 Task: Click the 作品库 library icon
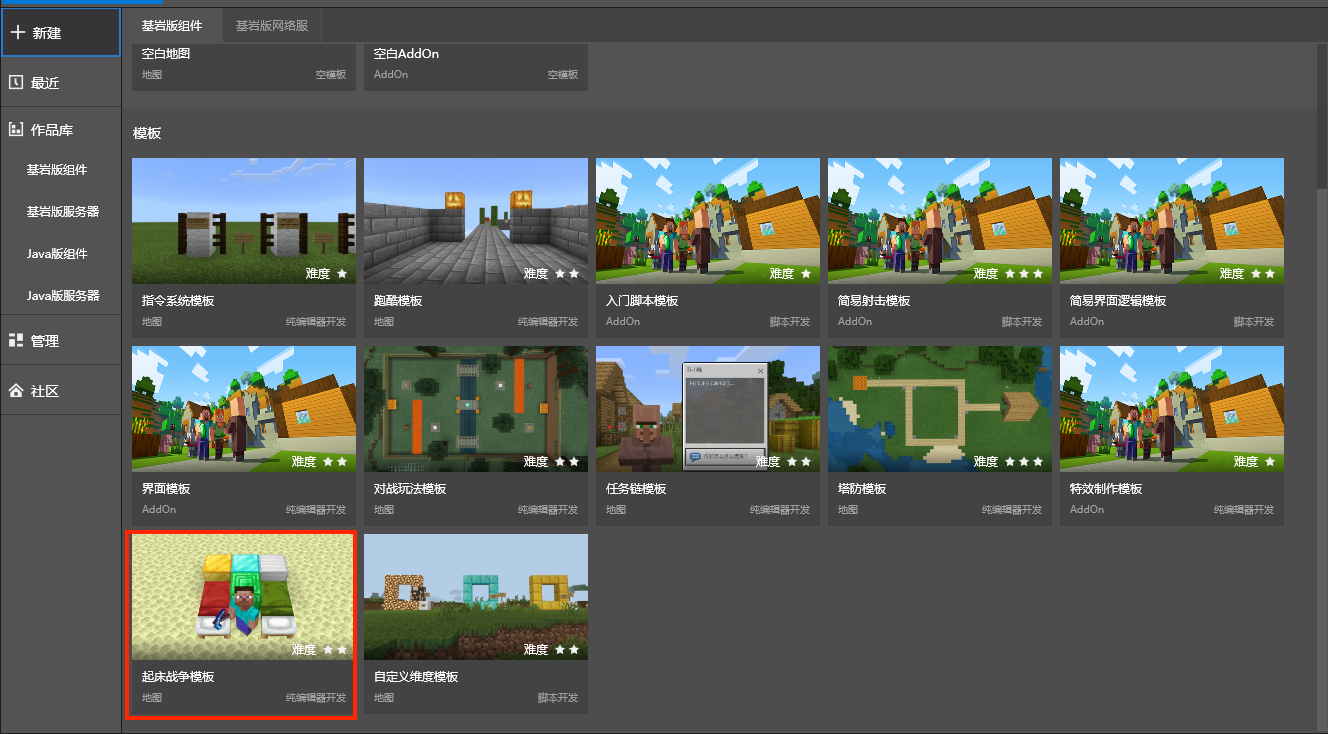(16, 129)
